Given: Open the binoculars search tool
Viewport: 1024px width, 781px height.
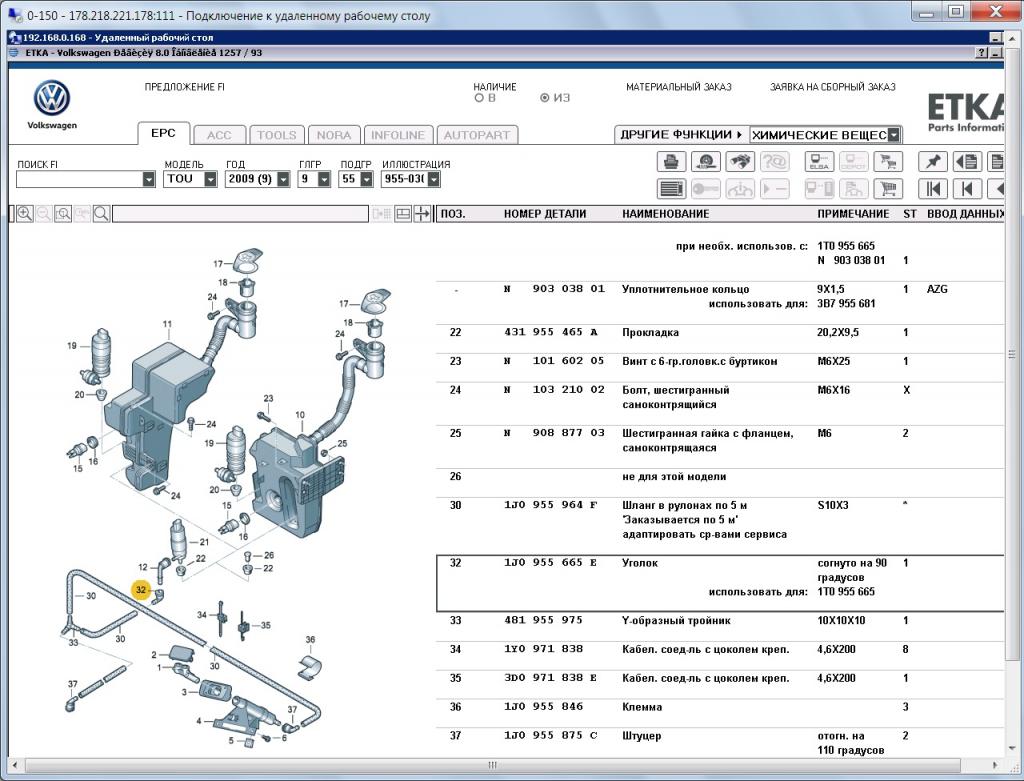Looking at the screenshot, I should coord(740,161).
